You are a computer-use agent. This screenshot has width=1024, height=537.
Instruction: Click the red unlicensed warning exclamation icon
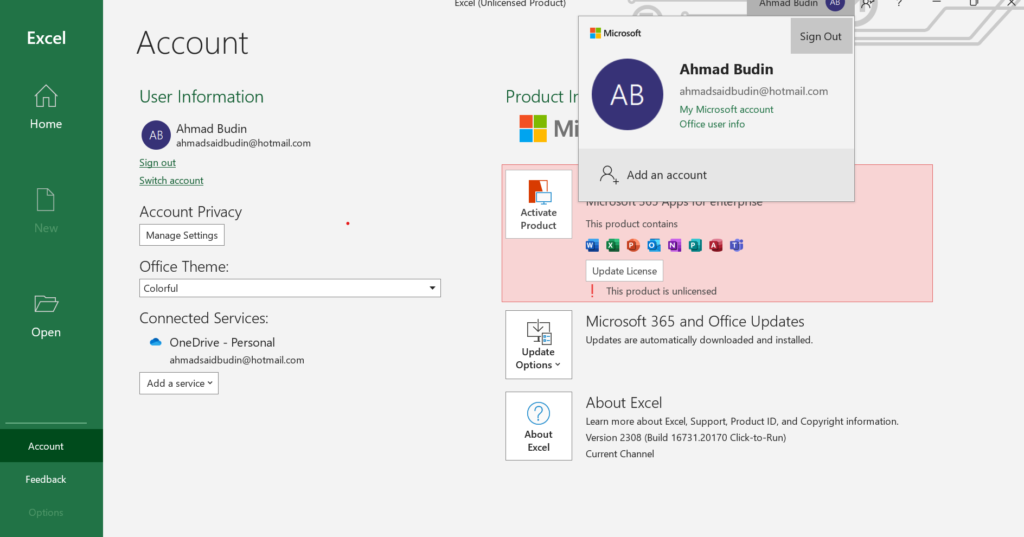point(592,291)
